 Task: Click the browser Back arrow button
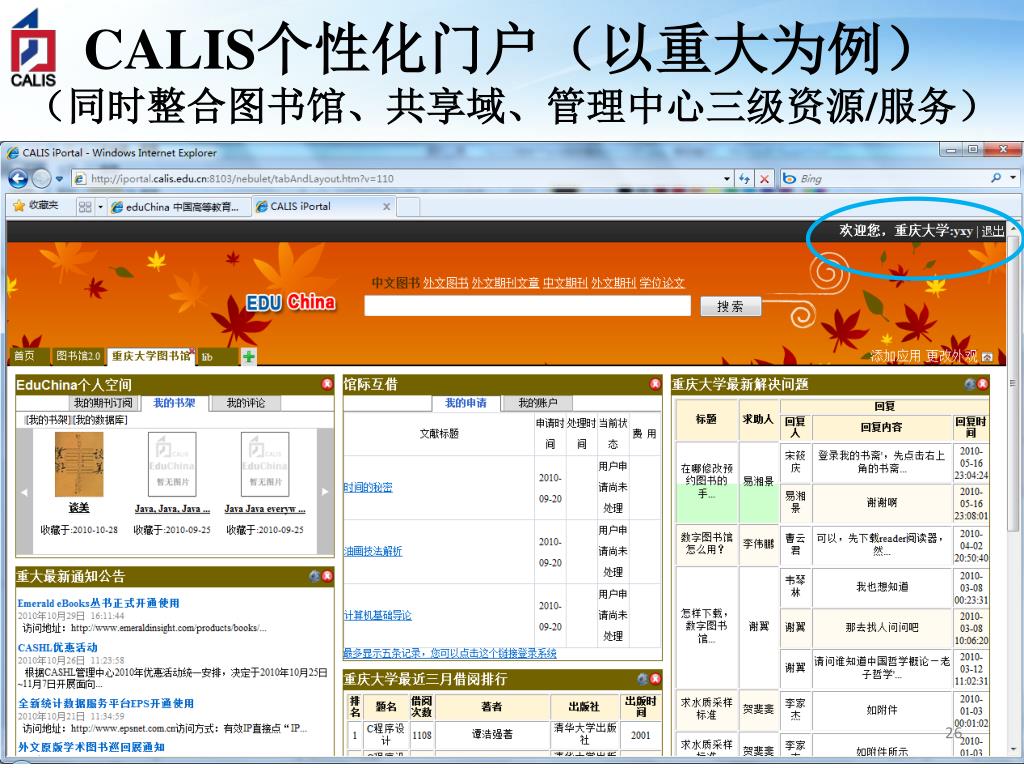coord(18,178)
